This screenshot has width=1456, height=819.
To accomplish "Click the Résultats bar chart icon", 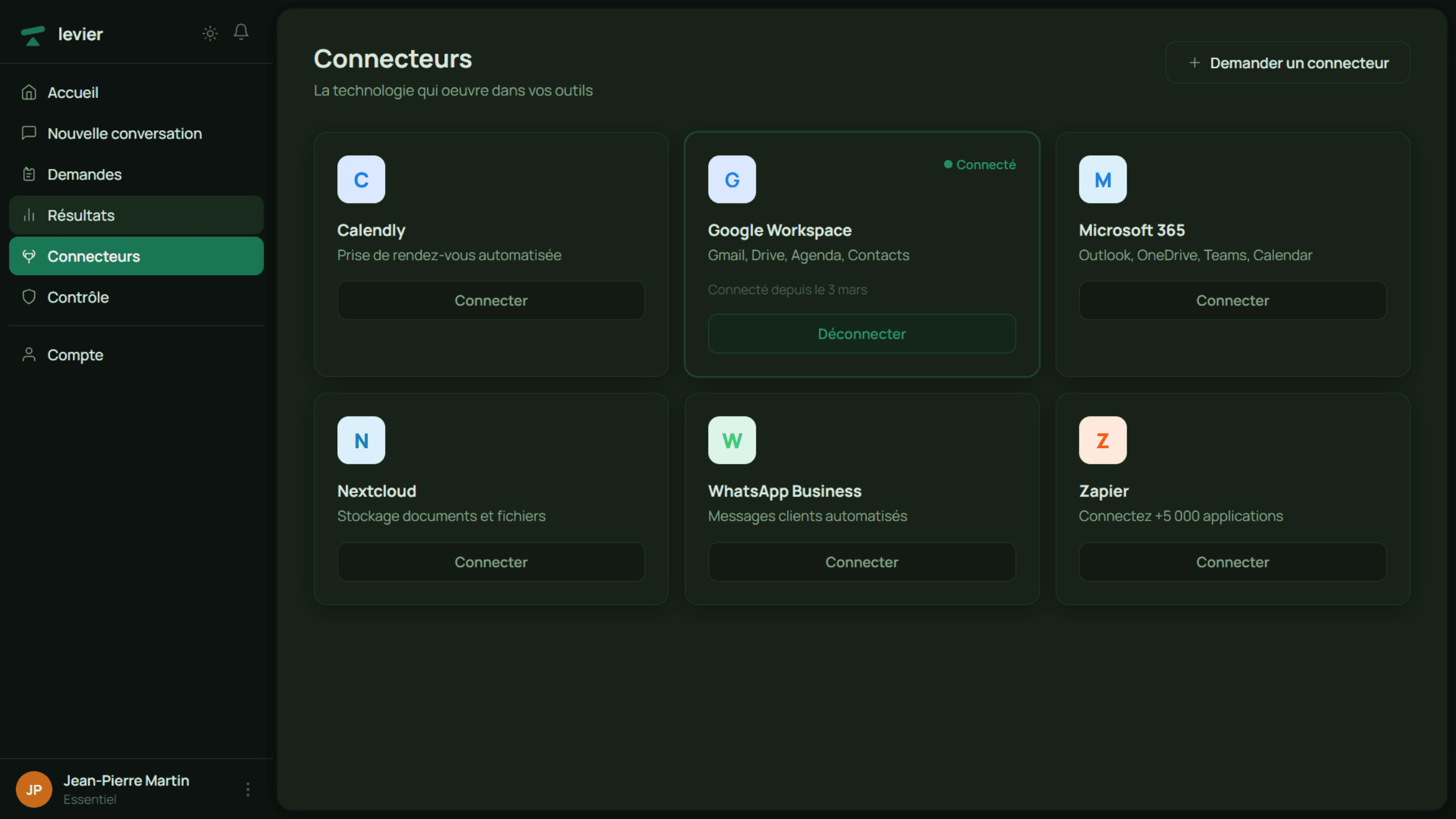I will click(x=29, y=215).
